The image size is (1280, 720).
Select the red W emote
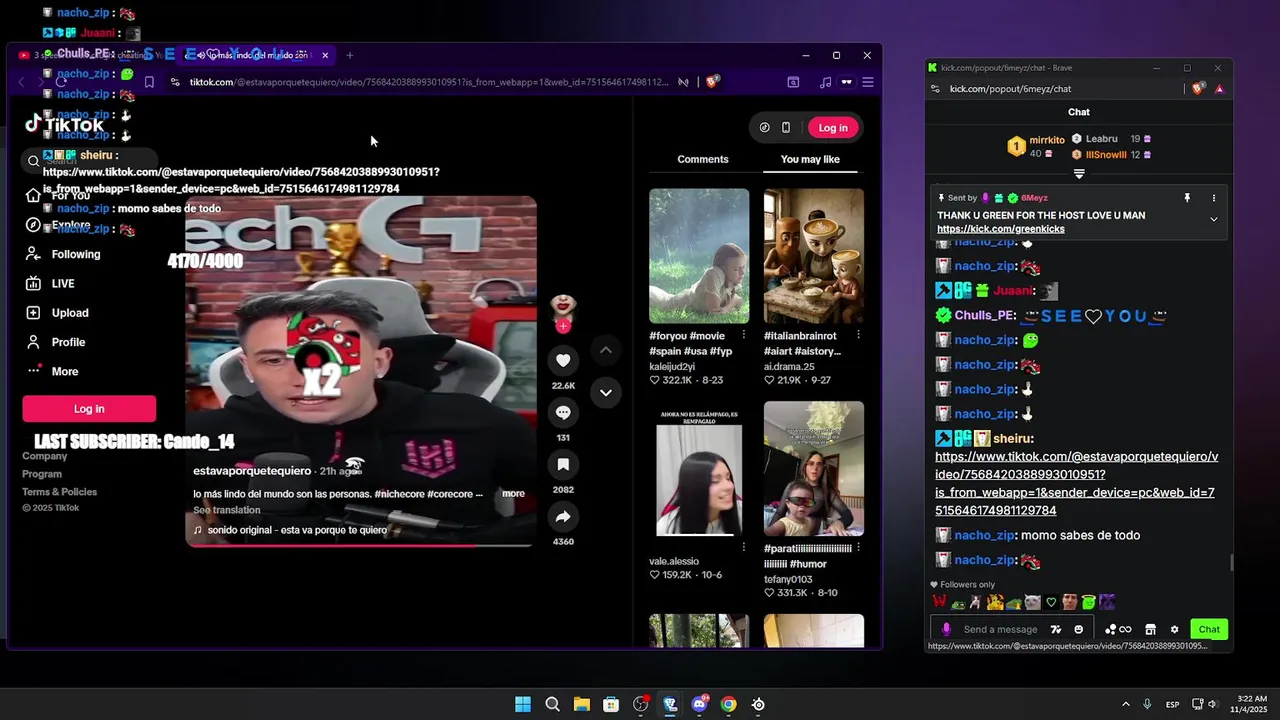pos(939,602)
